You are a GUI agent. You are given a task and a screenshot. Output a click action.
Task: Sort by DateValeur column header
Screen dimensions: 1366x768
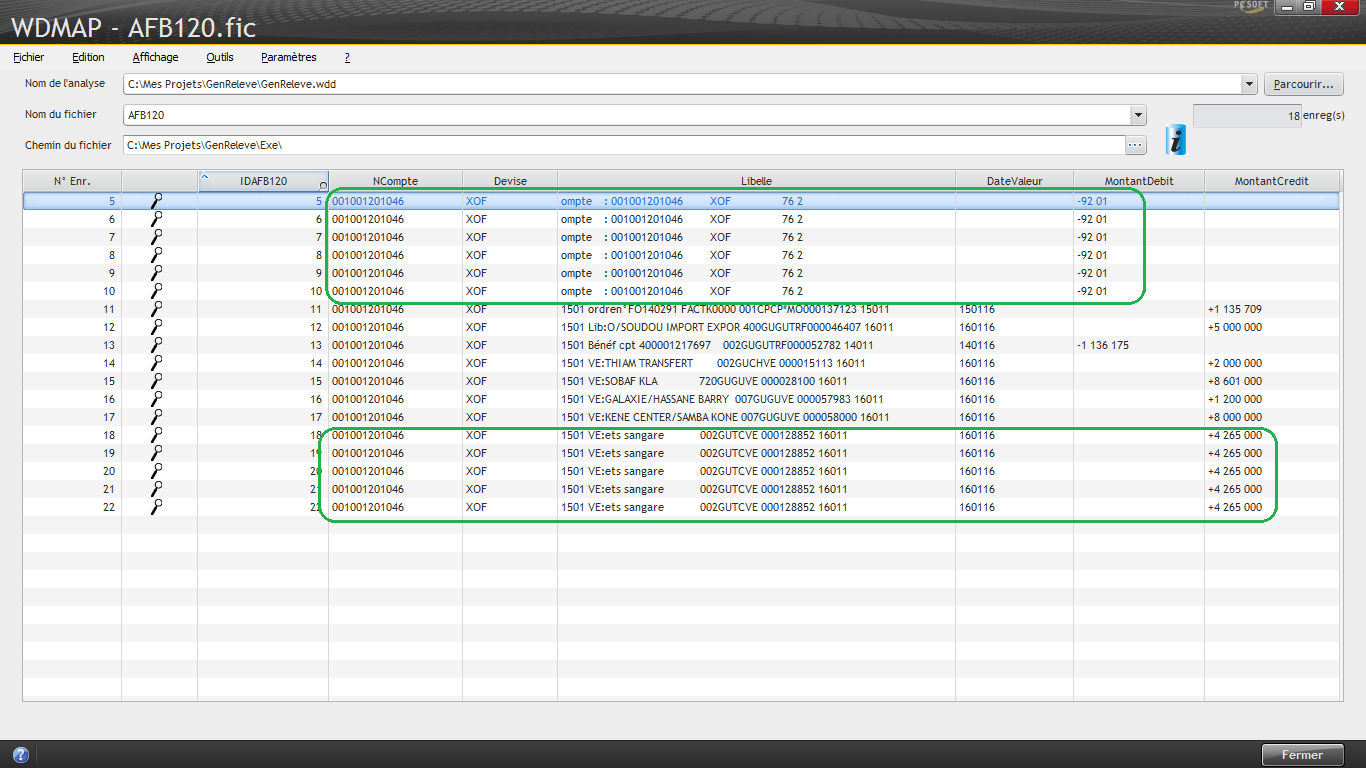[x=1014, y=181]
